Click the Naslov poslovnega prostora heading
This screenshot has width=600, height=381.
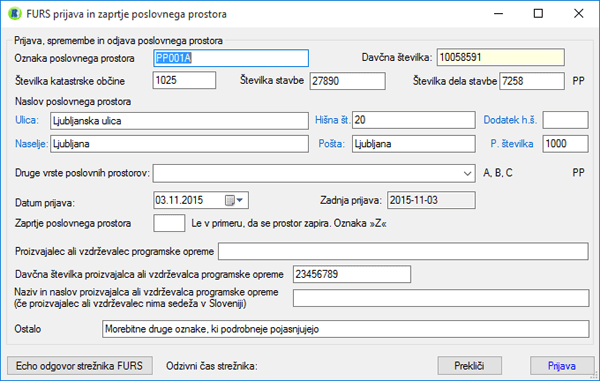click(x=73, y=101)
